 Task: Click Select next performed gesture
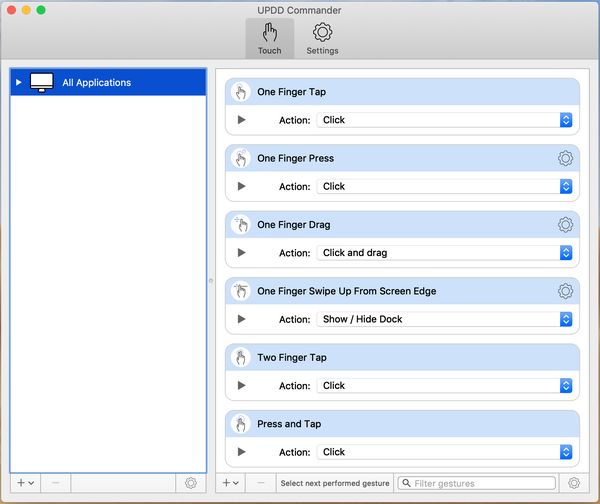pos(335,483)
